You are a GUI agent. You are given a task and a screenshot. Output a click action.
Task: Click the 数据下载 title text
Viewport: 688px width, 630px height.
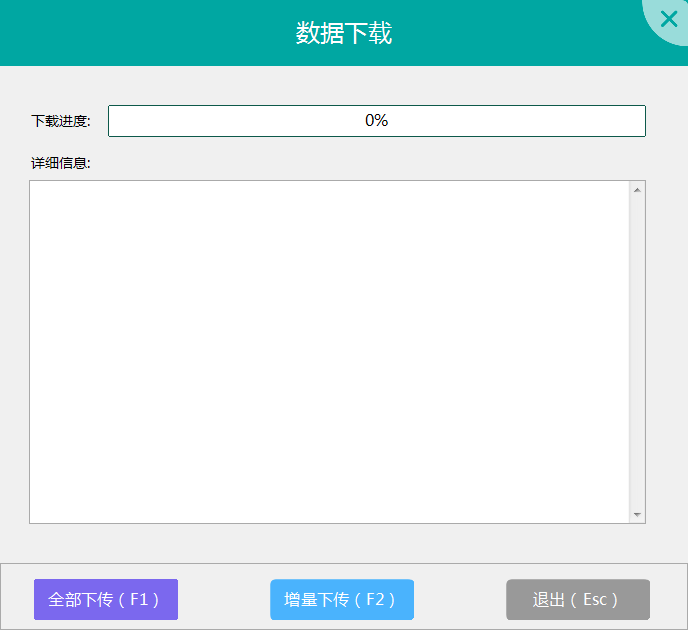coord(344,33)
